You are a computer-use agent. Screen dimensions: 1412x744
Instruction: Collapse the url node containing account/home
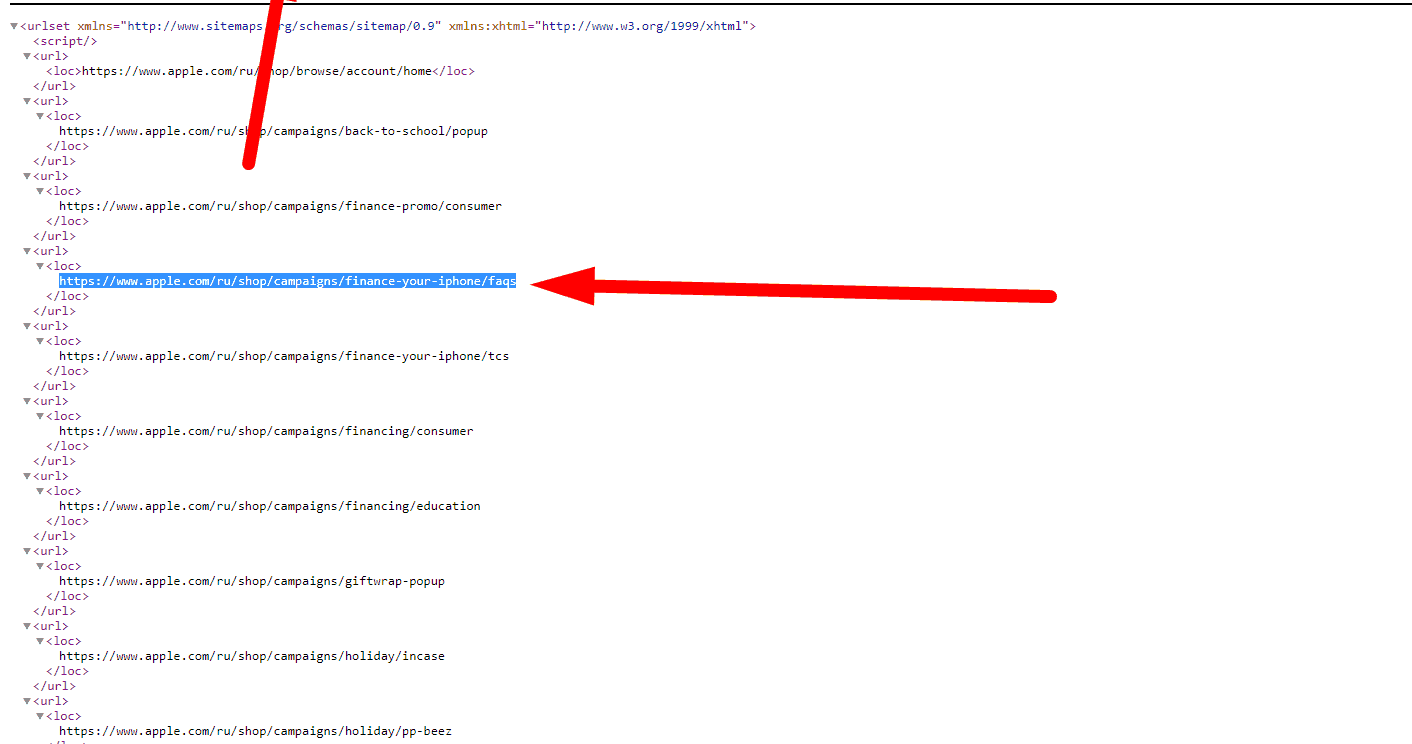(x=28, y=56)
